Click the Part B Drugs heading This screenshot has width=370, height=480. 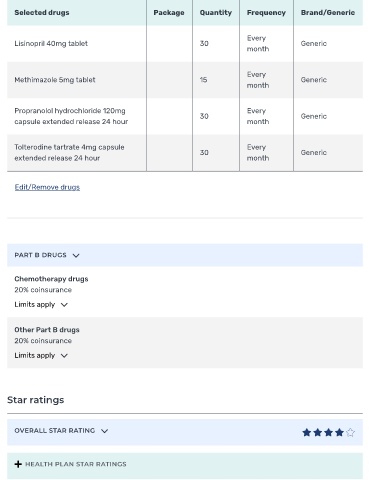tap(40, 255)
